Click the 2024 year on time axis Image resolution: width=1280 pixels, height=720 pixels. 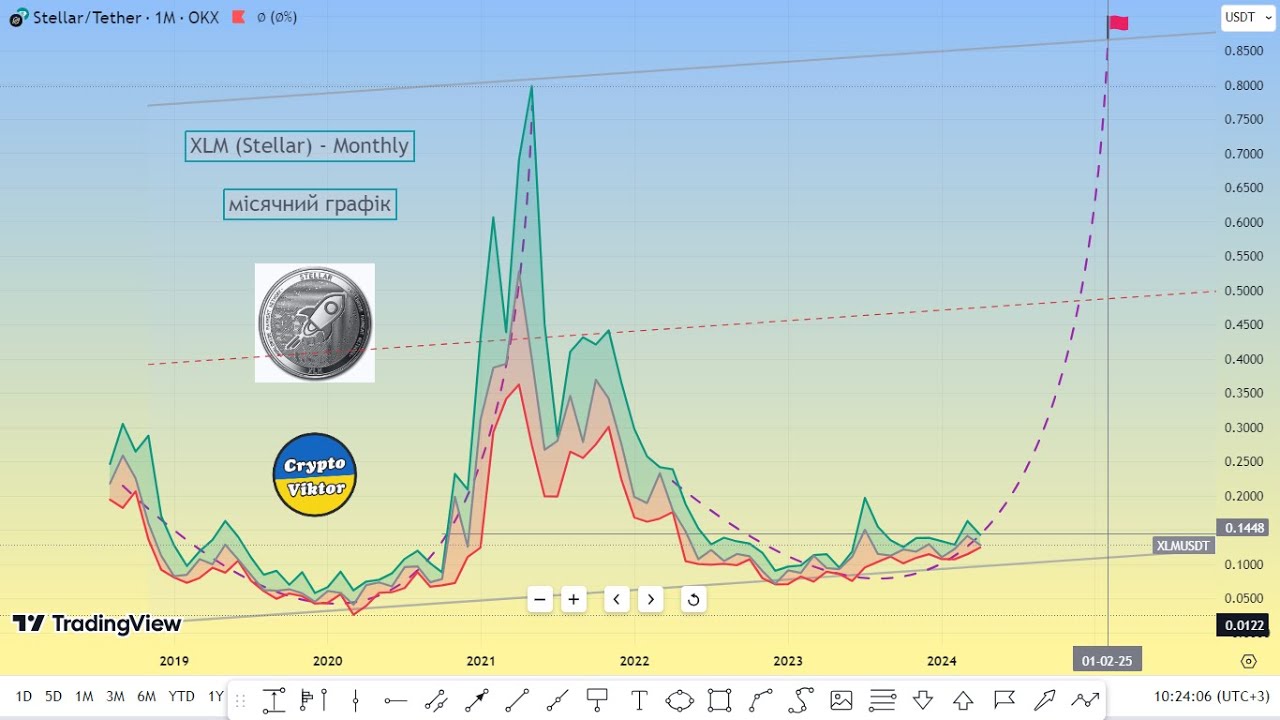[x=942, y=661]
